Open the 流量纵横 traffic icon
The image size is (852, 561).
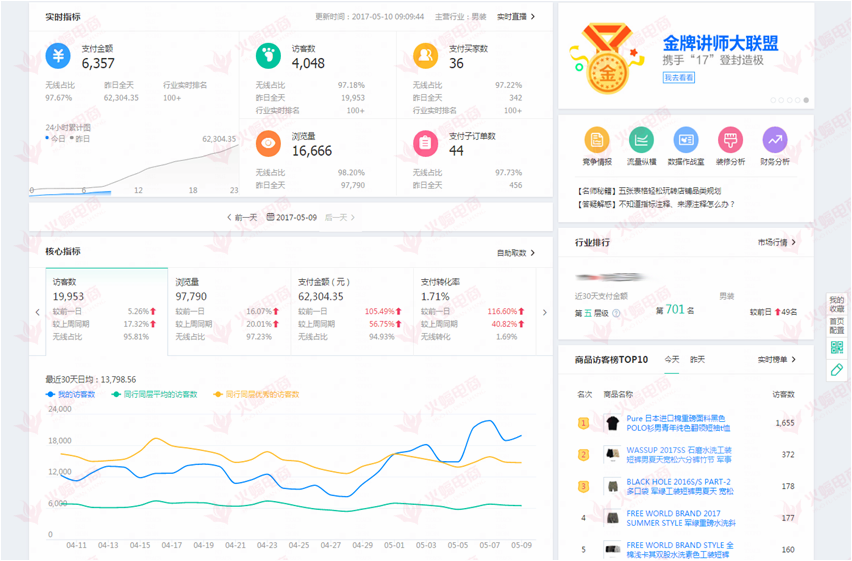pos(641,141)
